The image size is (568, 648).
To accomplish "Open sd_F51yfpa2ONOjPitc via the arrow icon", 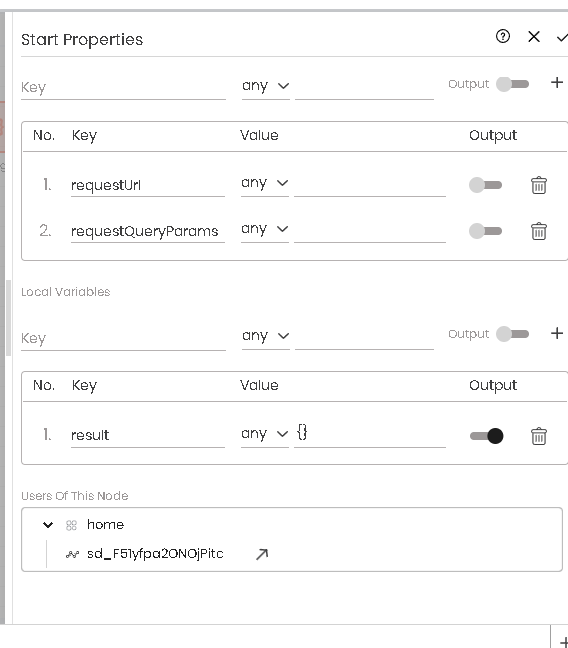I will 262,554.
